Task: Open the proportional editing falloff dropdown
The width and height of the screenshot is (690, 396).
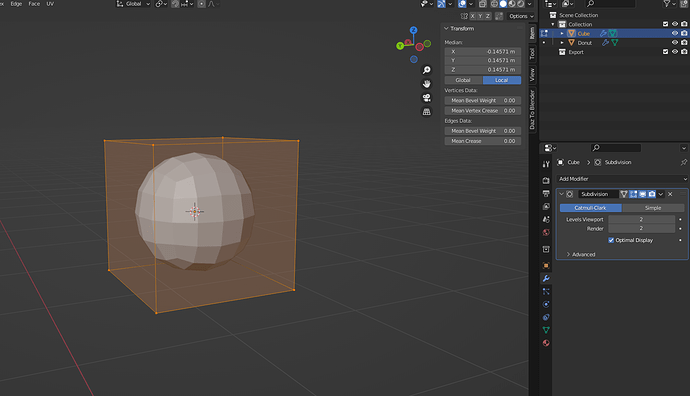Action: pyautogui.click(x=213, y=4)
